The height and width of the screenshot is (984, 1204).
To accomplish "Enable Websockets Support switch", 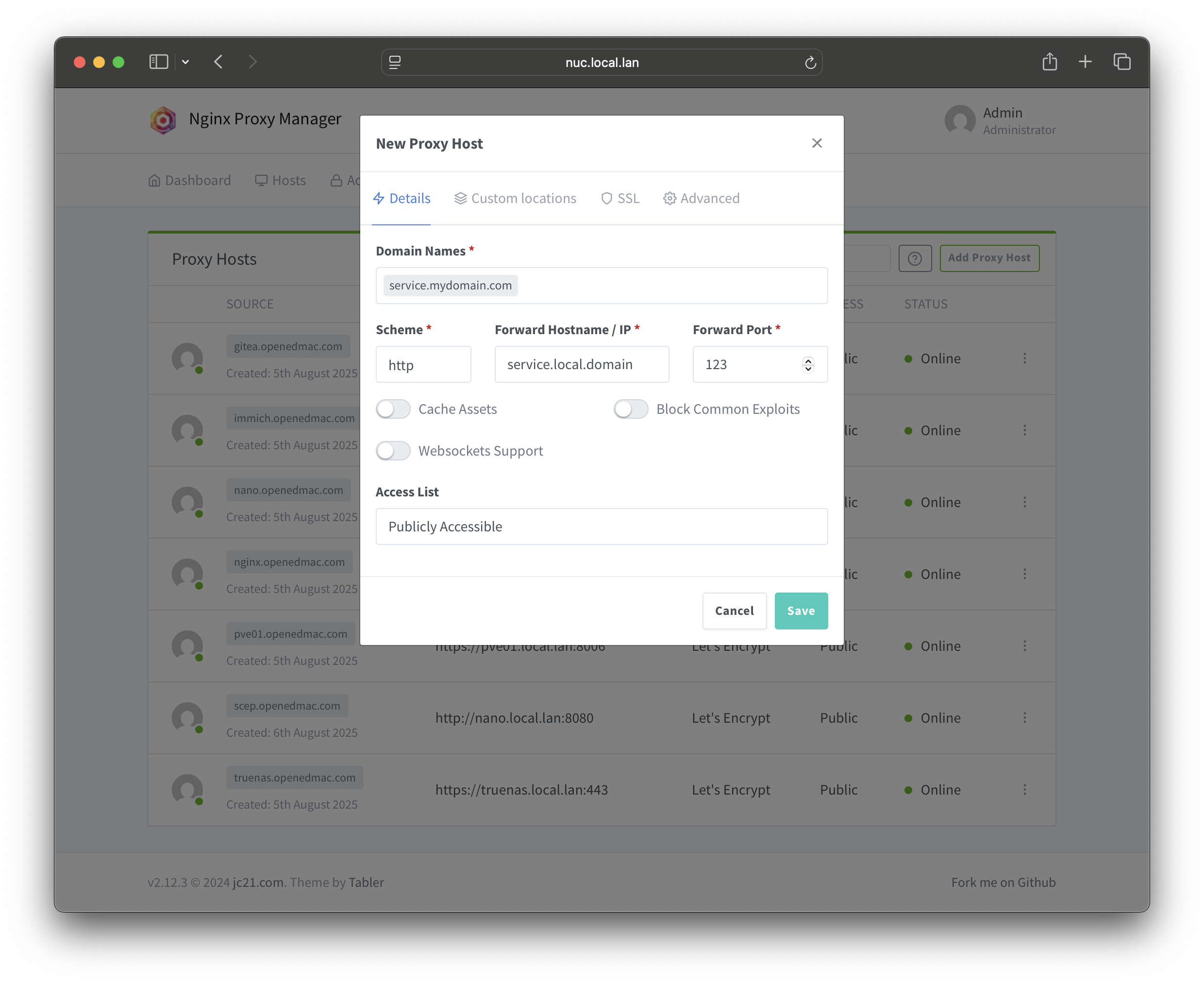I will coord(393,451).
